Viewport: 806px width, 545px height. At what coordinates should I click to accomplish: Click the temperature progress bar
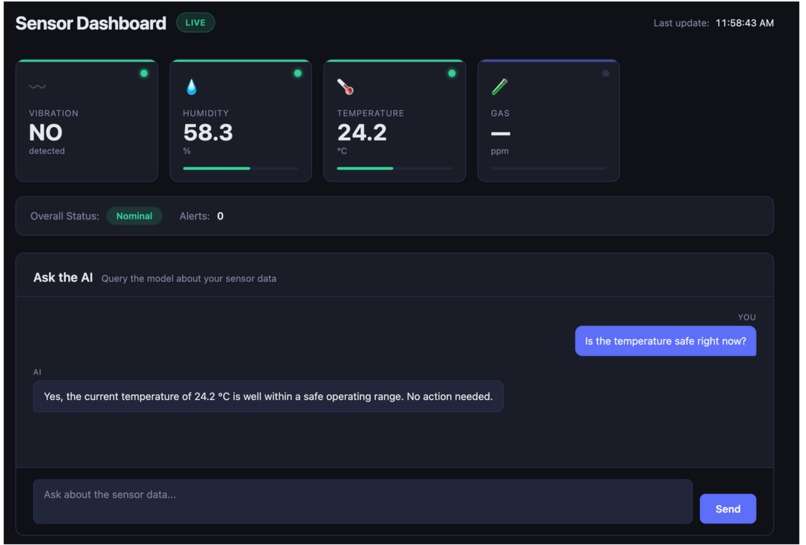pyautogui.click(x=394, y=168)
